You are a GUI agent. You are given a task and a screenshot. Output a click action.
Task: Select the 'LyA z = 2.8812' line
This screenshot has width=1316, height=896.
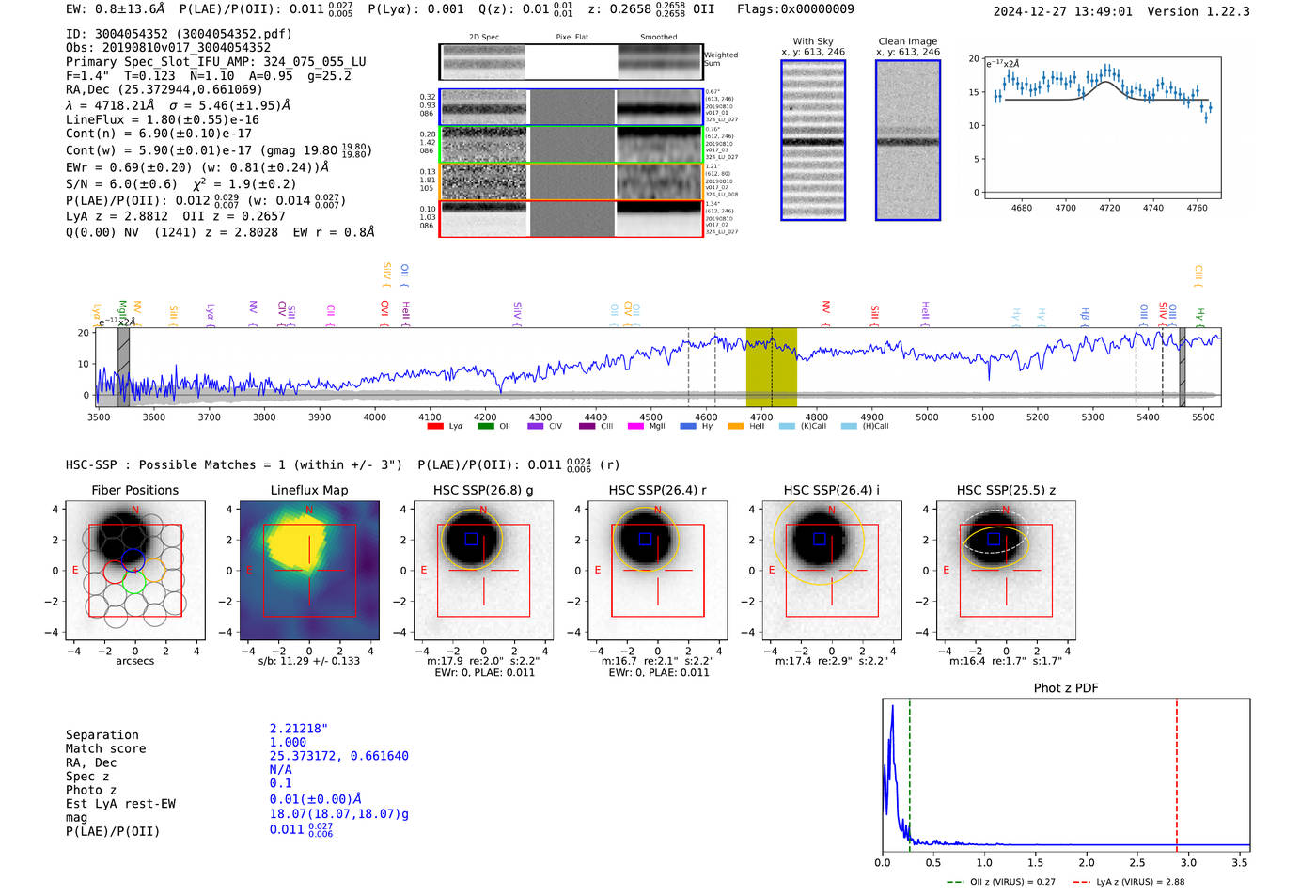tap(117, 216)
